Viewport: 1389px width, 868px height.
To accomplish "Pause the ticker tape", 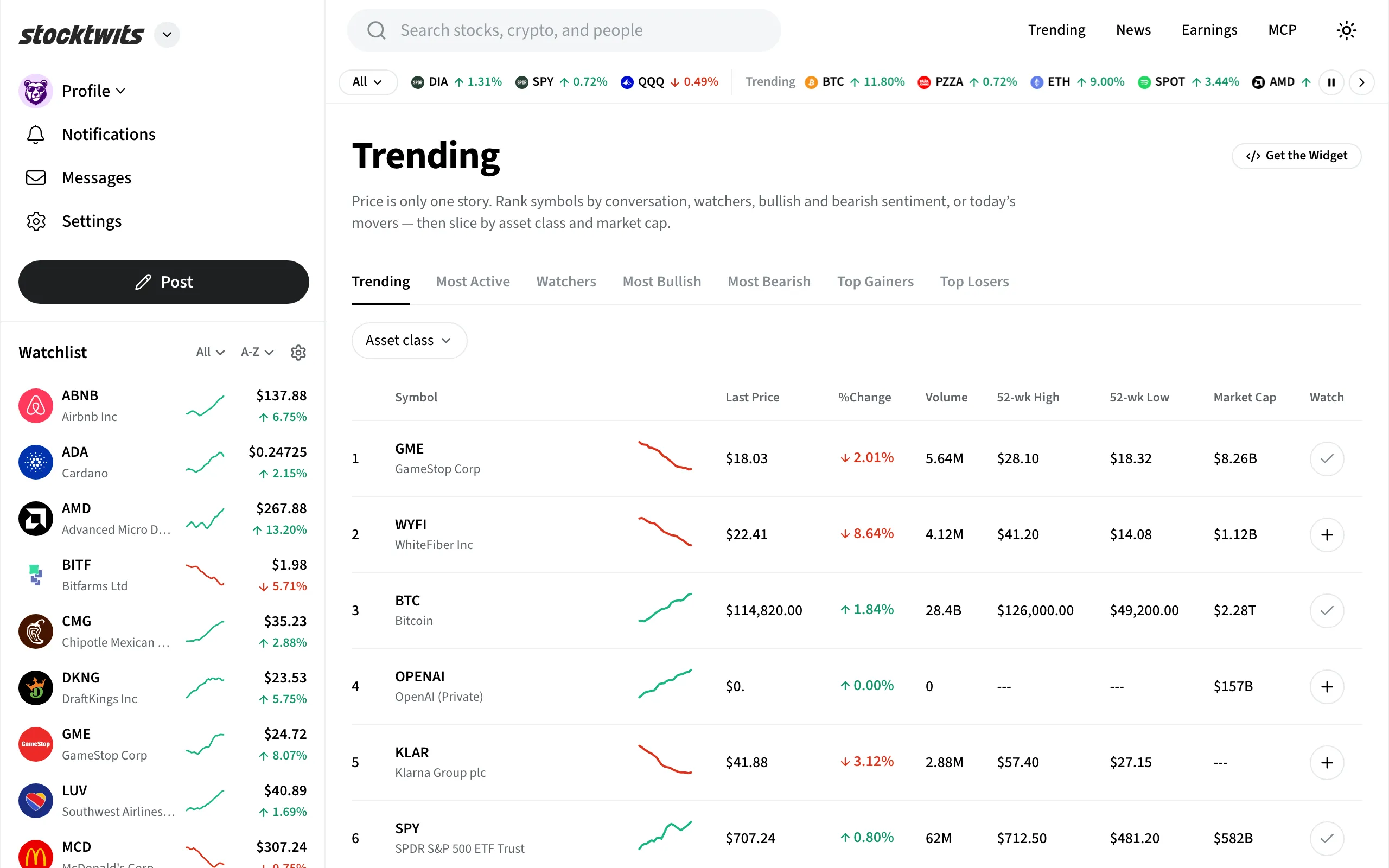I will [1331, 82].
